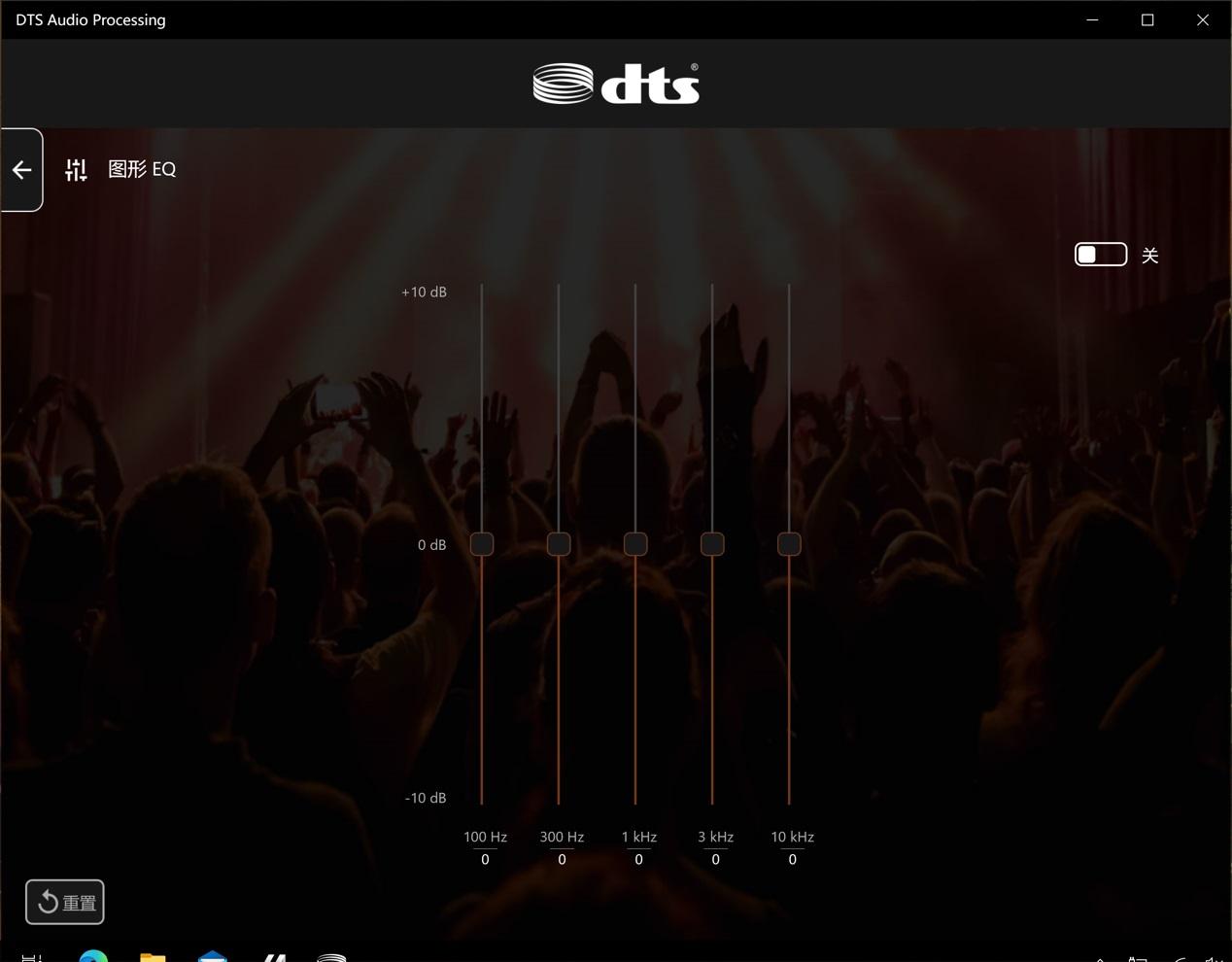Select the value field under 100 Hz
The height and width of the screenshot is (962, 1232).
click(x=485, y=859)
